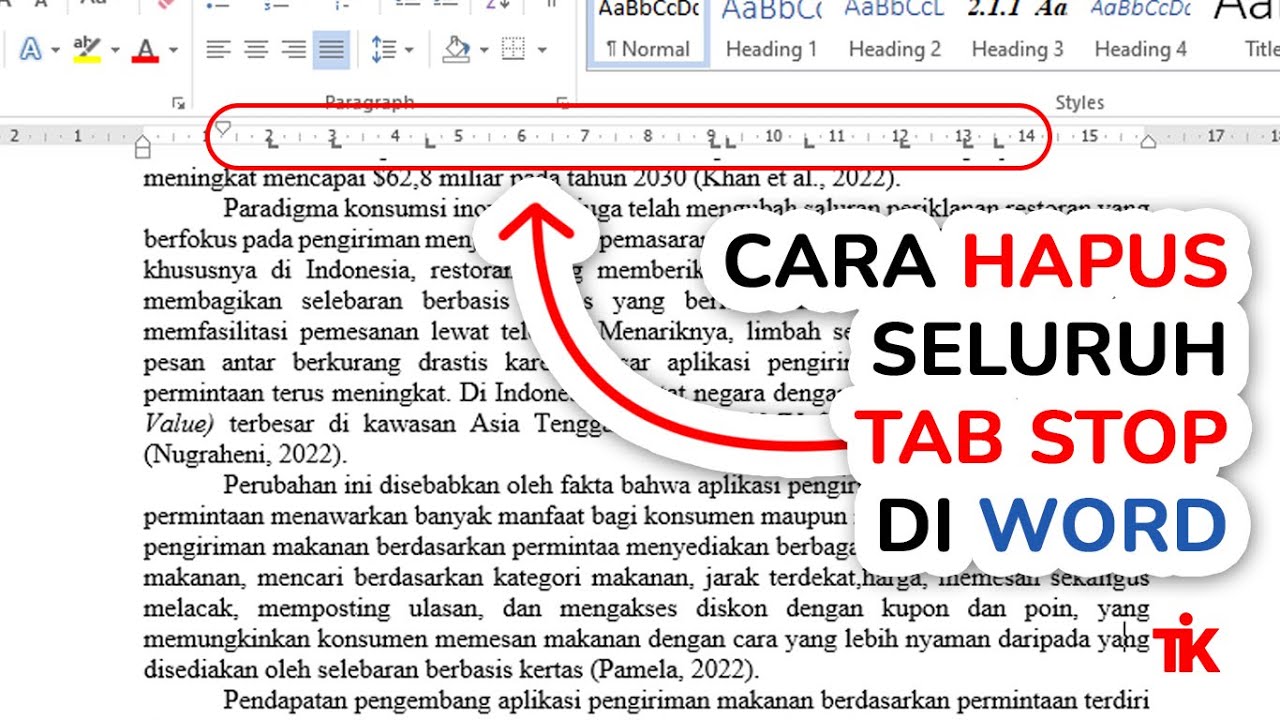Apply the Heading 1 style
Screen dimensions: 1280x720
click(771, 33)
